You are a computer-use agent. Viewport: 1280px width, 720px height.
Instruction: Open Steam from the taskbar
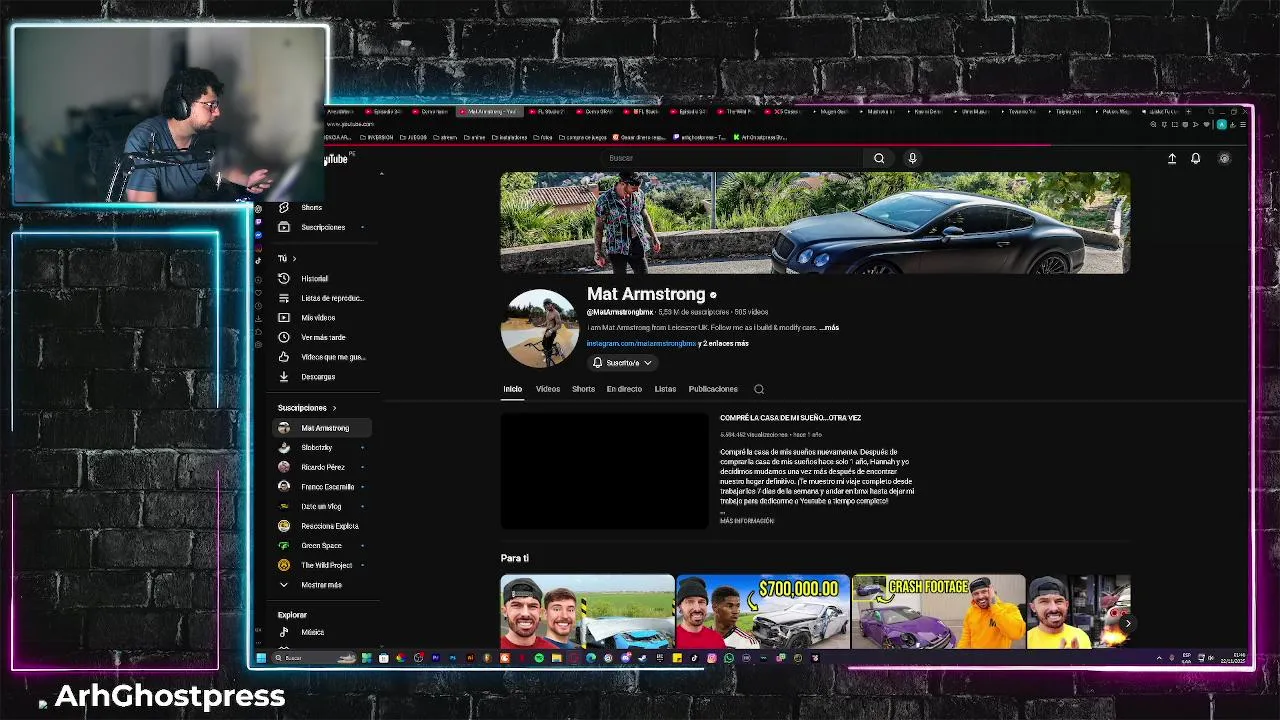coord(642,658)
